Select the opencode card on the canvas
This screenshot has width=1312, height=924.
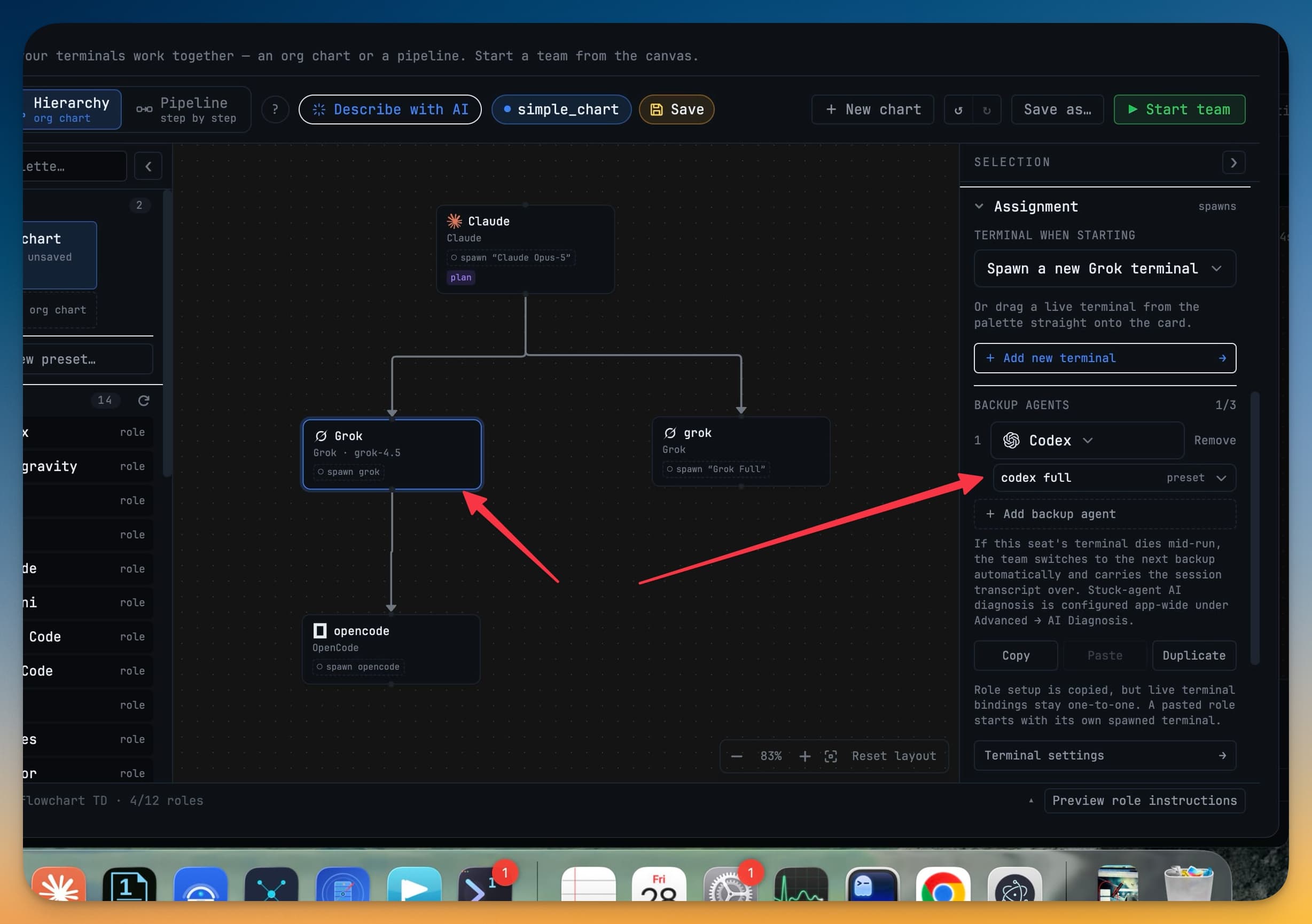point(391,649)
